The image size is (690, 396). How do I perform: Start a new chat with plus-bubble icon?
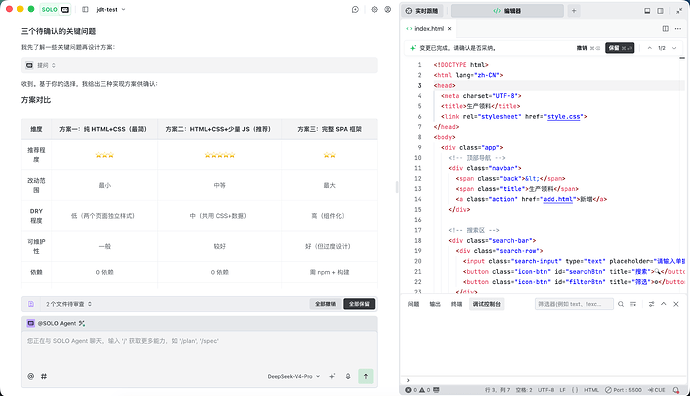point(355,9)
